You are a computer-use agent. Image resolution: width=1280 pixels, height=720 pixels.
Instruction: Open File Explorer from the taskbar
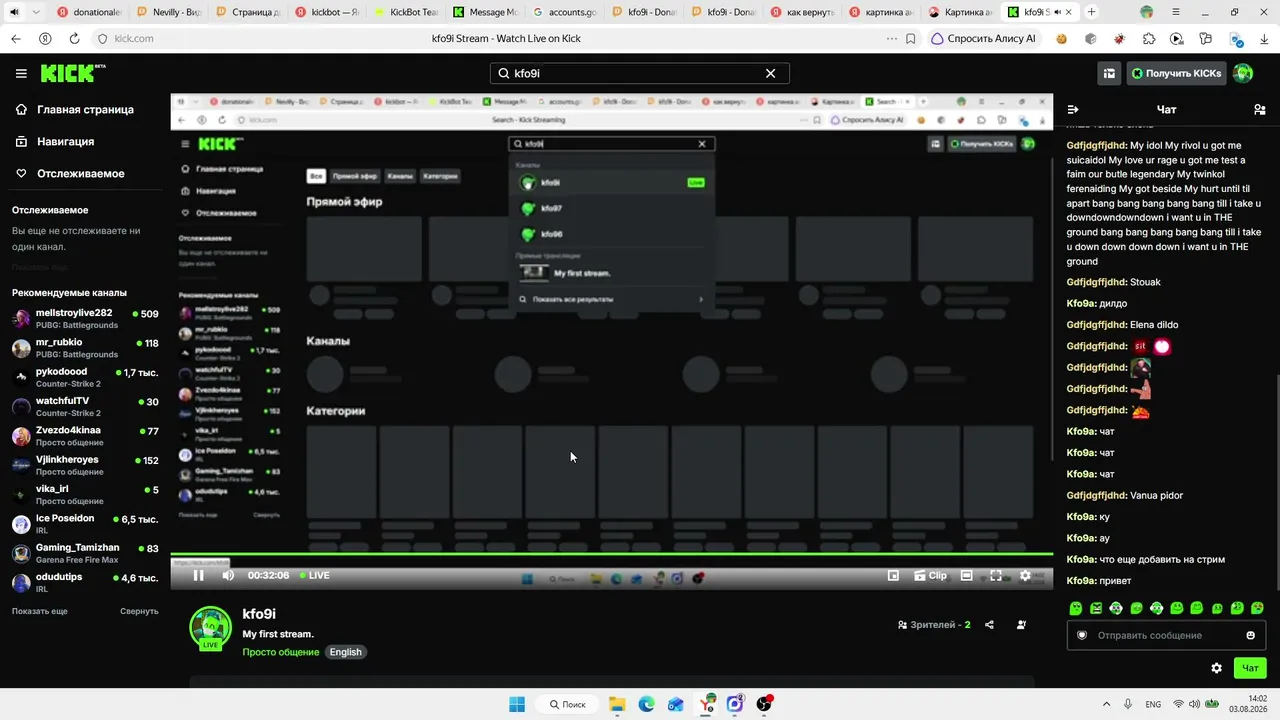(x=617, y=704)
